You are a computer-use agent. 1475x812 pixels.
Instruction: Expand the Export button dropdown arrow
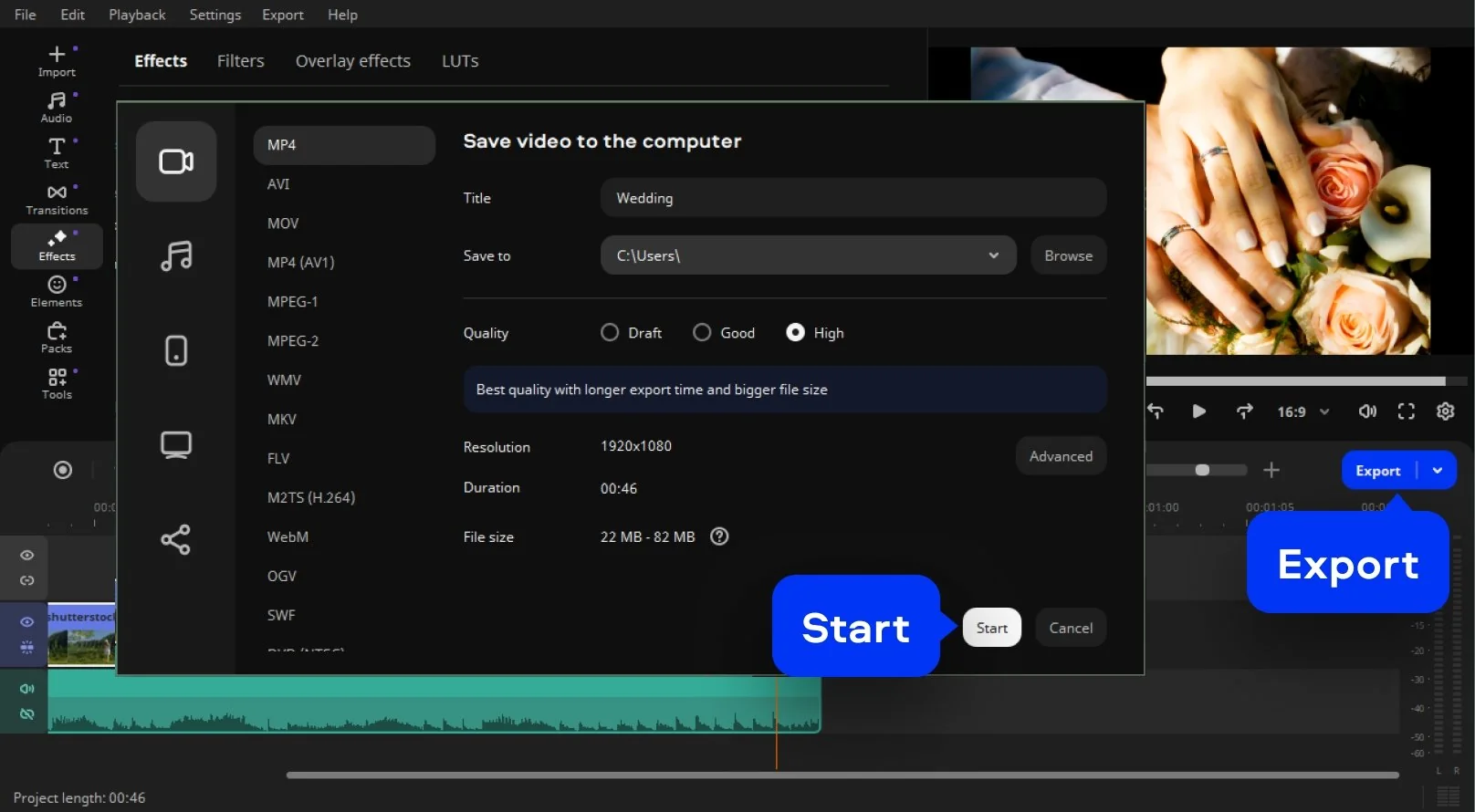pyautogui.click(x=1438, y=471)
